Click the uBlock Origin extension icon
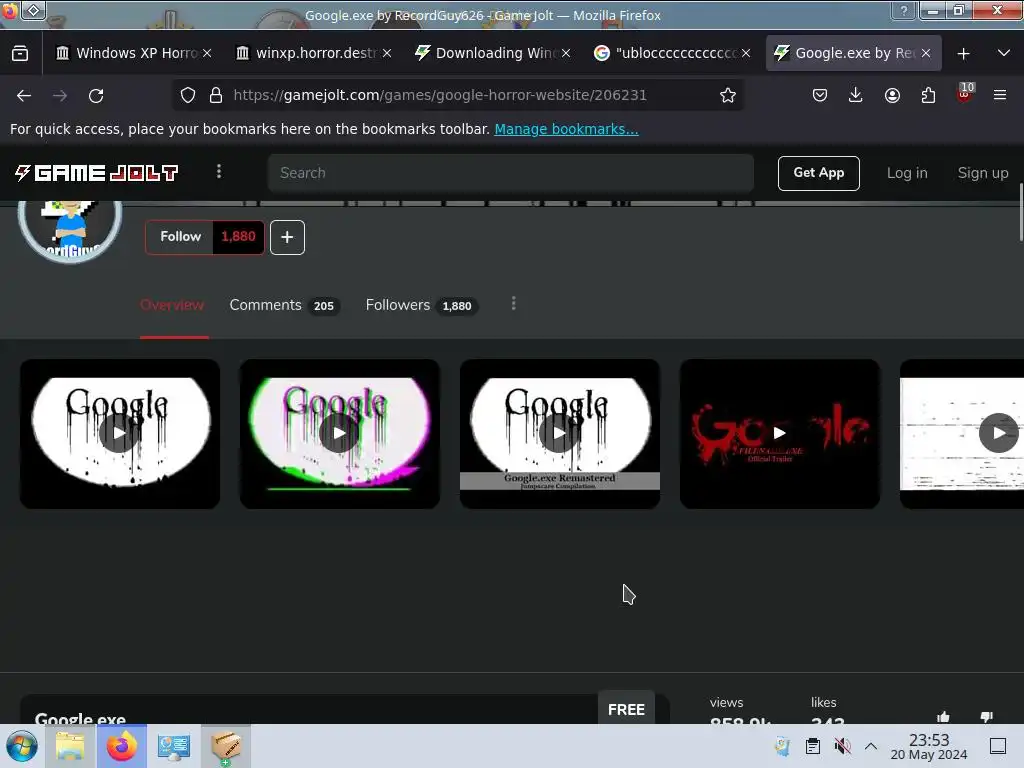1024x768 pixels. [x=965, y=93]
